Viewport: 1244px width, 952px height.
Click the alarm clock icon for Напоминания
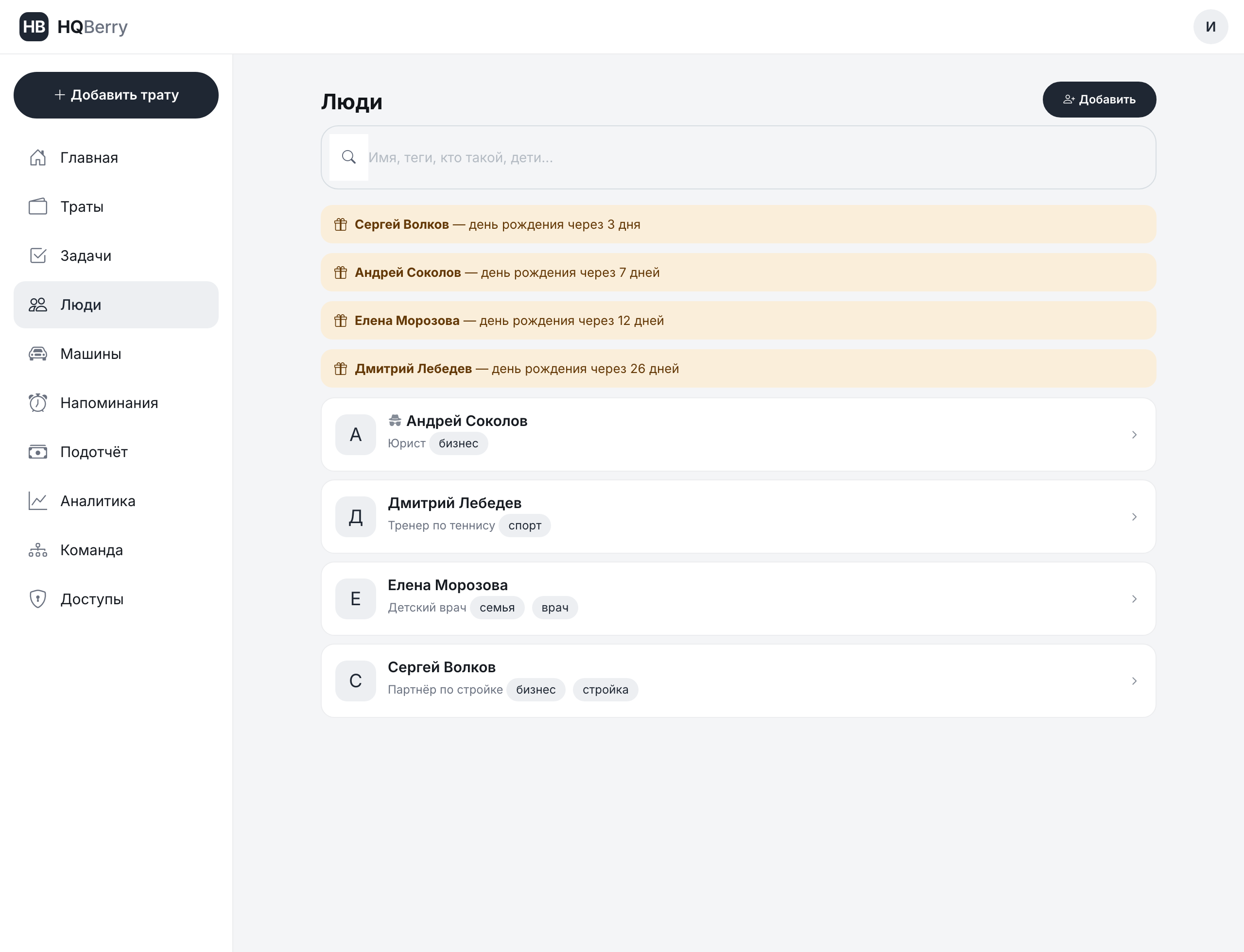38,403
